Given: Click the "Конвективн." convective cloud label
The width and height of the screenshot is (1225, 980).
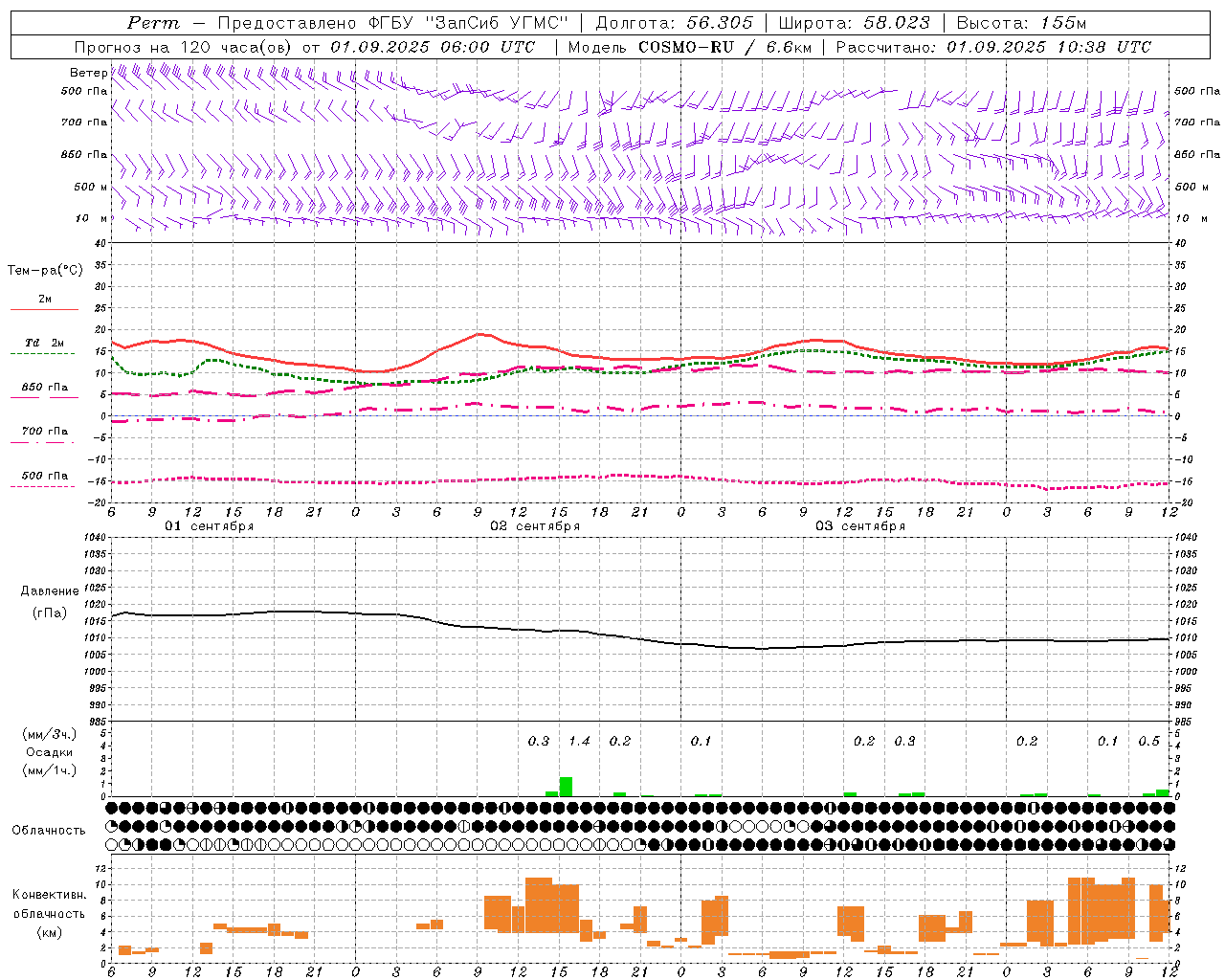Looking at the screenshot, I should click(x=50, y=895).
